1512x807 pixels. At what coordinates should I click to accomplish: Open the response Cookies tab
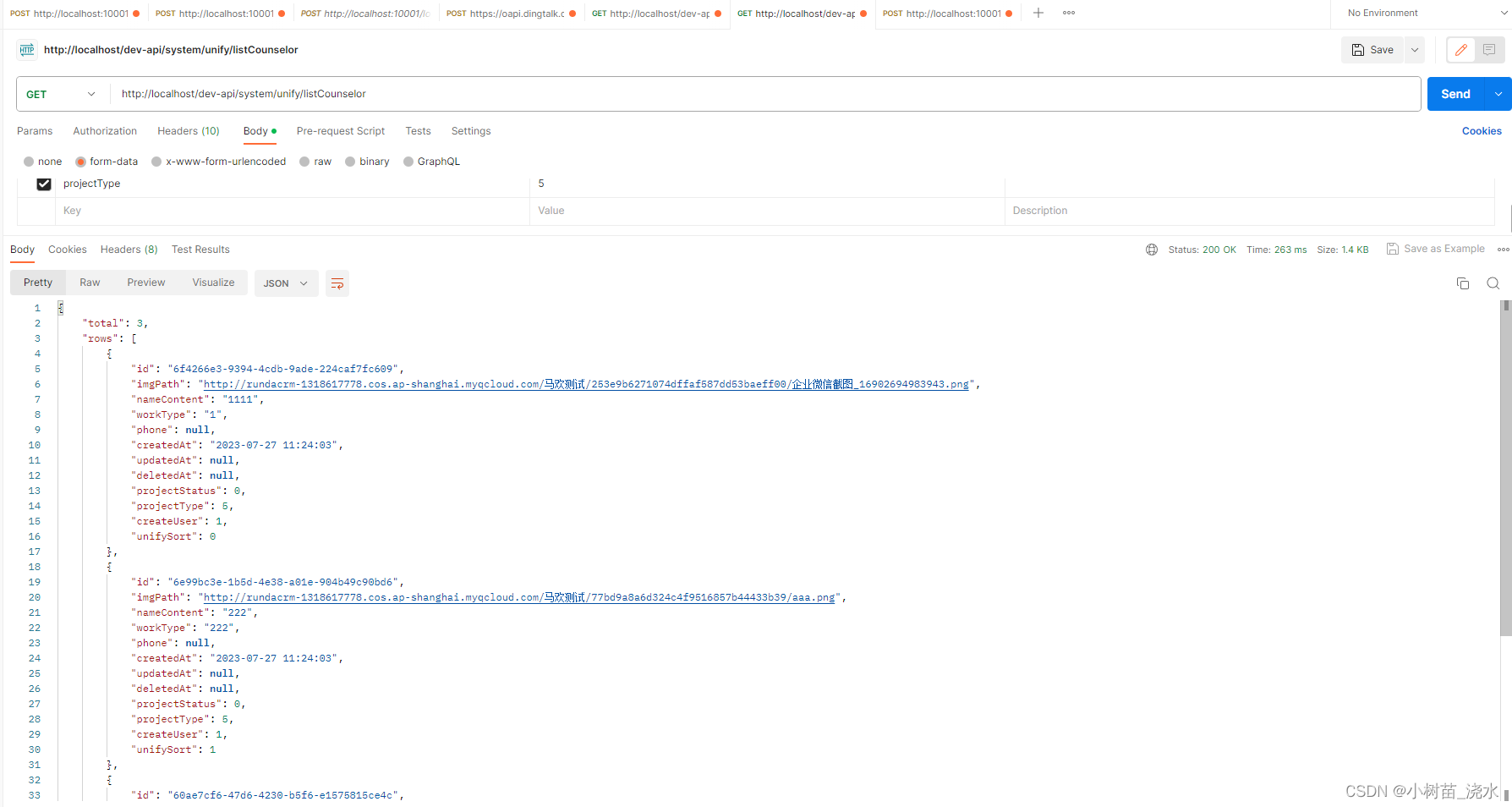[x=68, y=250]
